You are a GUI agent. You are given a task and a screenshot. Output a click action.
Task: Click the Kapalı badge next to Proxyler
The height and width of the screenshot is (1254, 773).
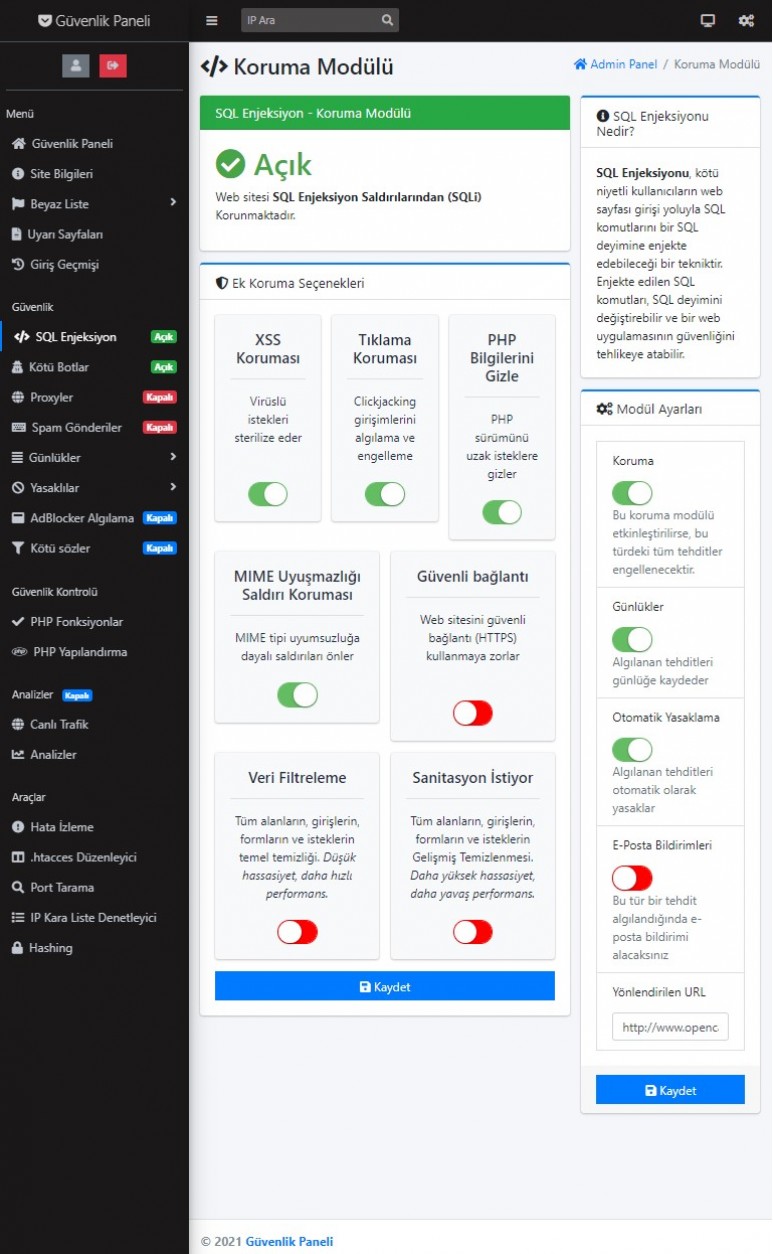pos(159,397)
